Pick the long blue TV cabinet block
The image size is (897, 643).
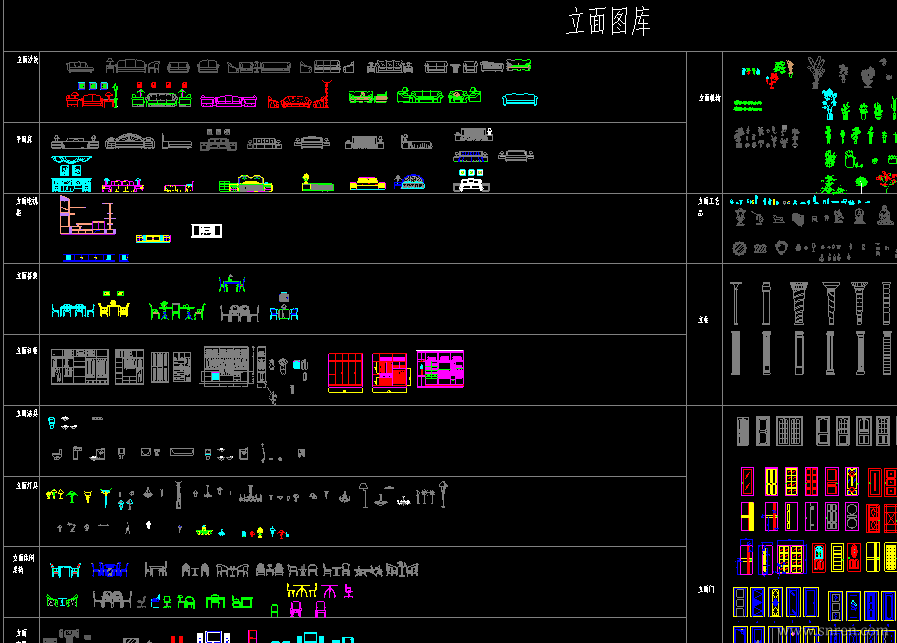click(x=96, y=257)
